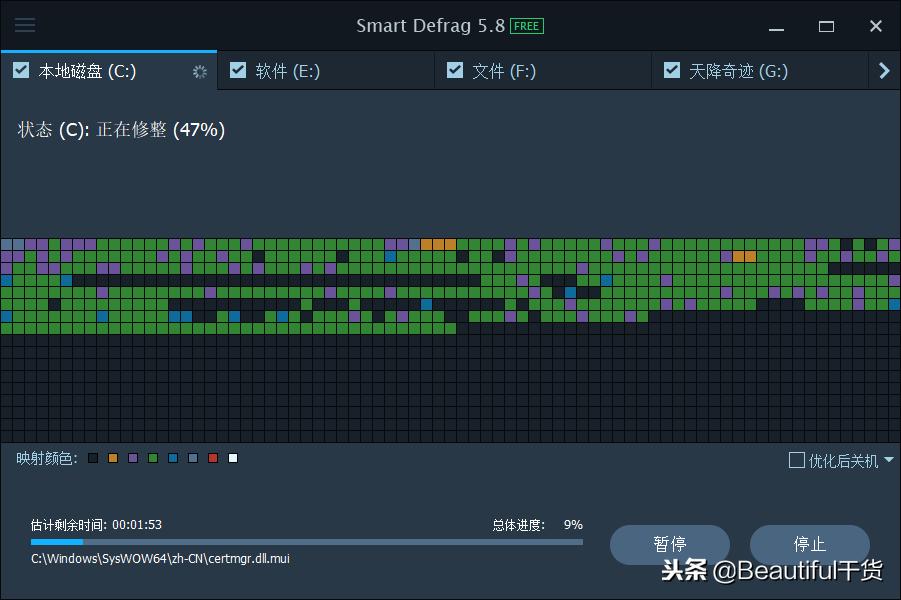The height and width of the screenshot is (600, 901).
Task: Click the 暂停 pause button
Action: (x=670, y=545)
